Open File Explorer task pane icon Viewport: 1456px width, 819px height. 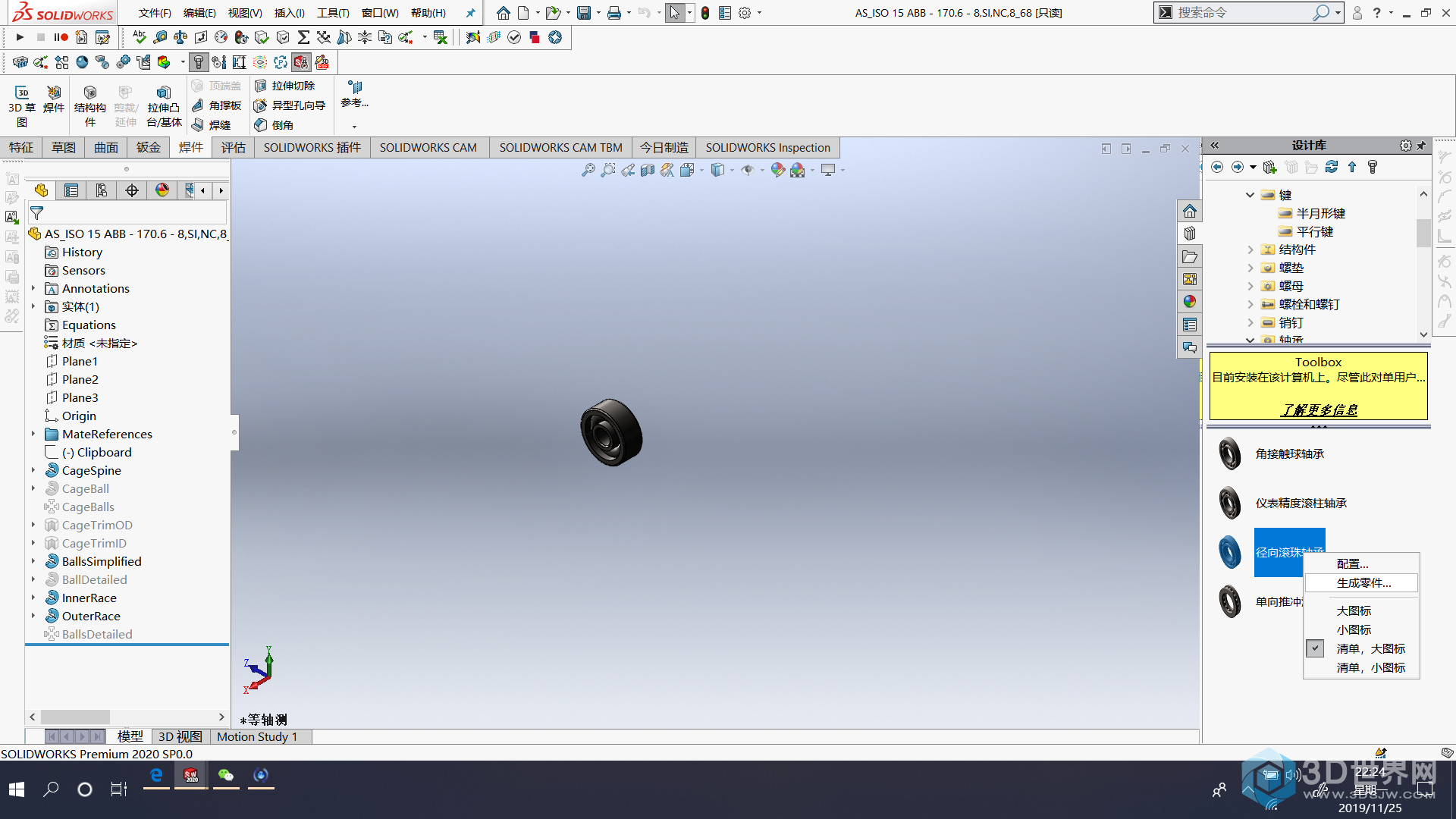(x=1189, y=256)
